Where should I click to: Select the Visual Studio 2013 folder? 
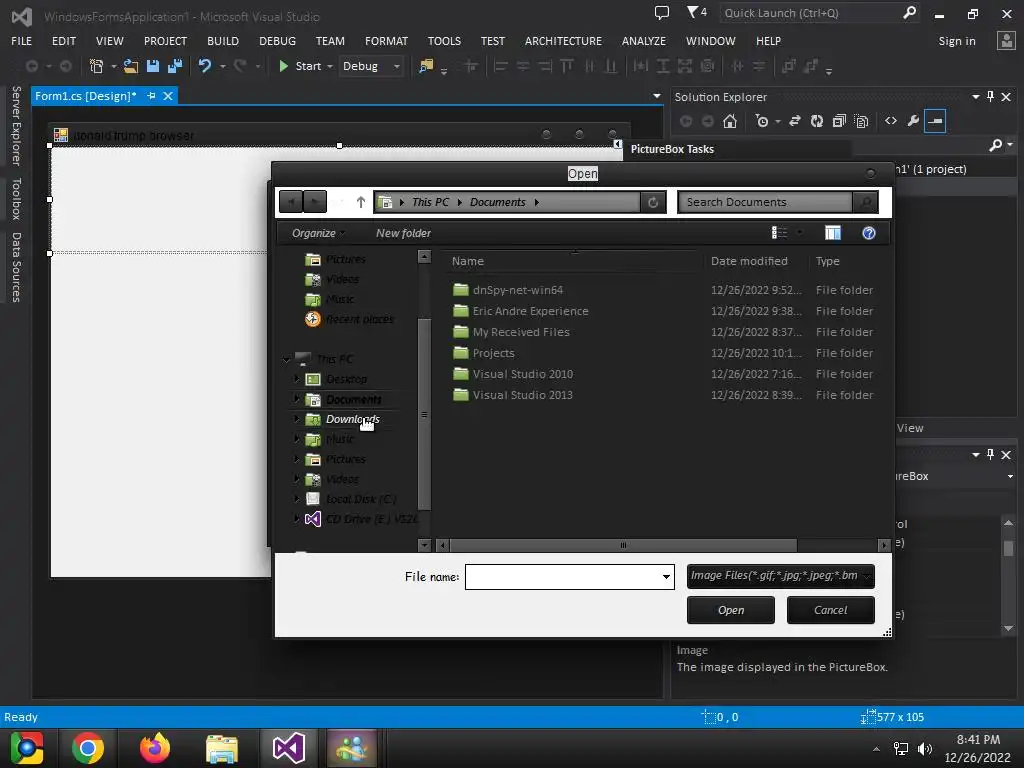[x=522, y=394]
